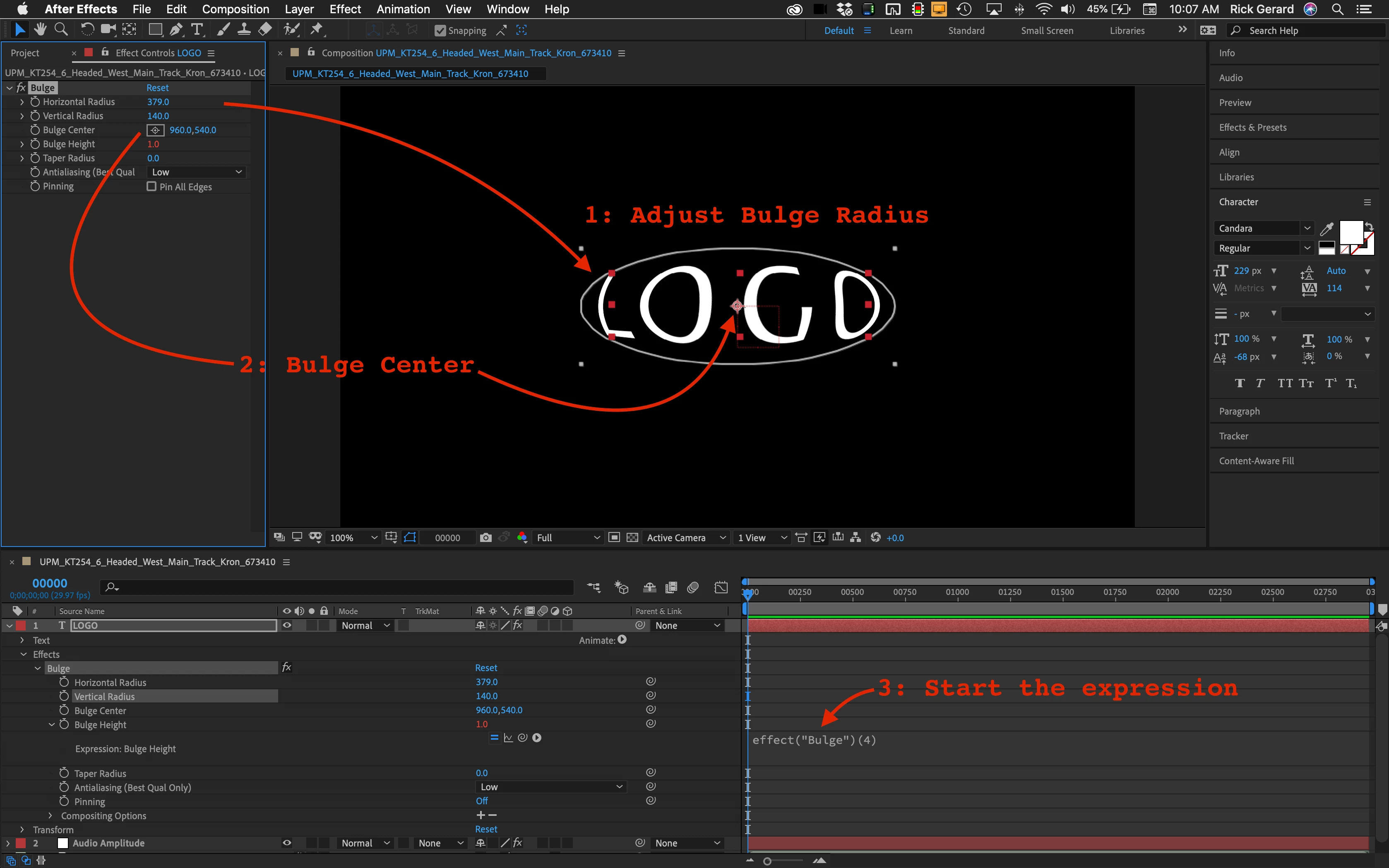
Task: Click Reset for the Bulge effect
Action: (x=157, y=88)
